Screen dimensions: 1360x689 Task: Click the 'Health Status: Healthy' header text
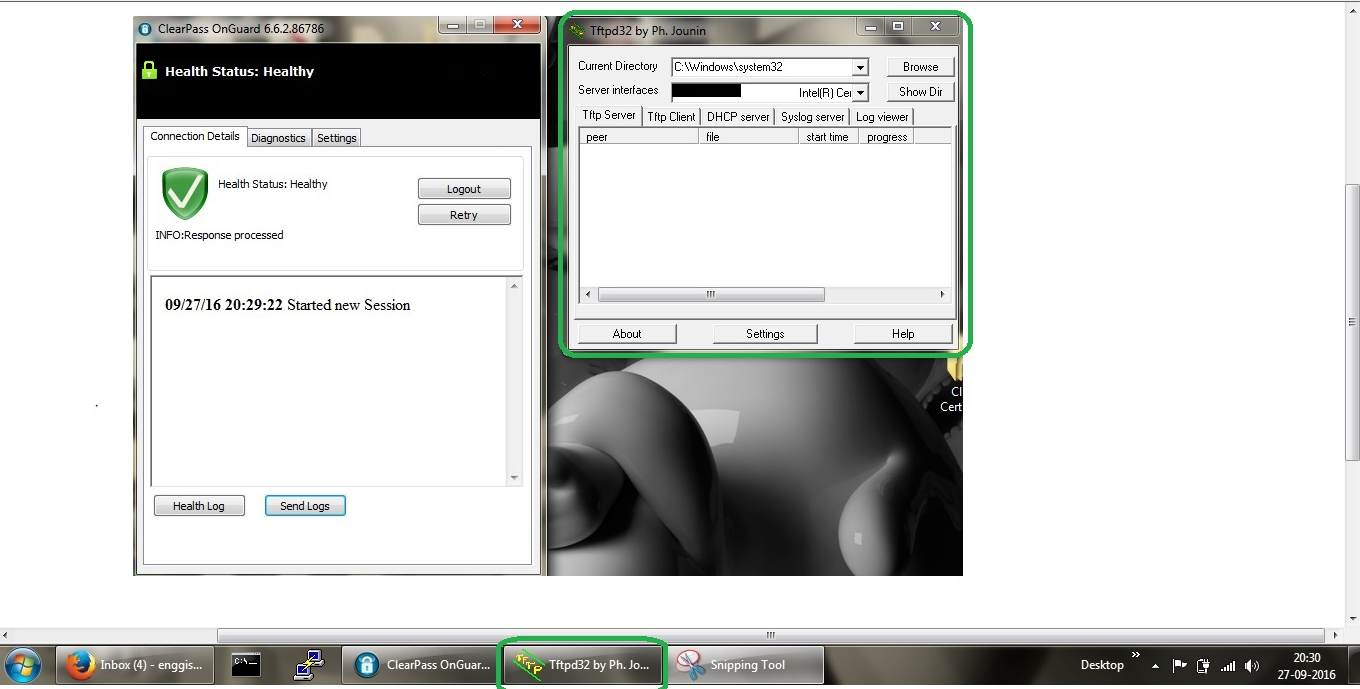[239, 71]
